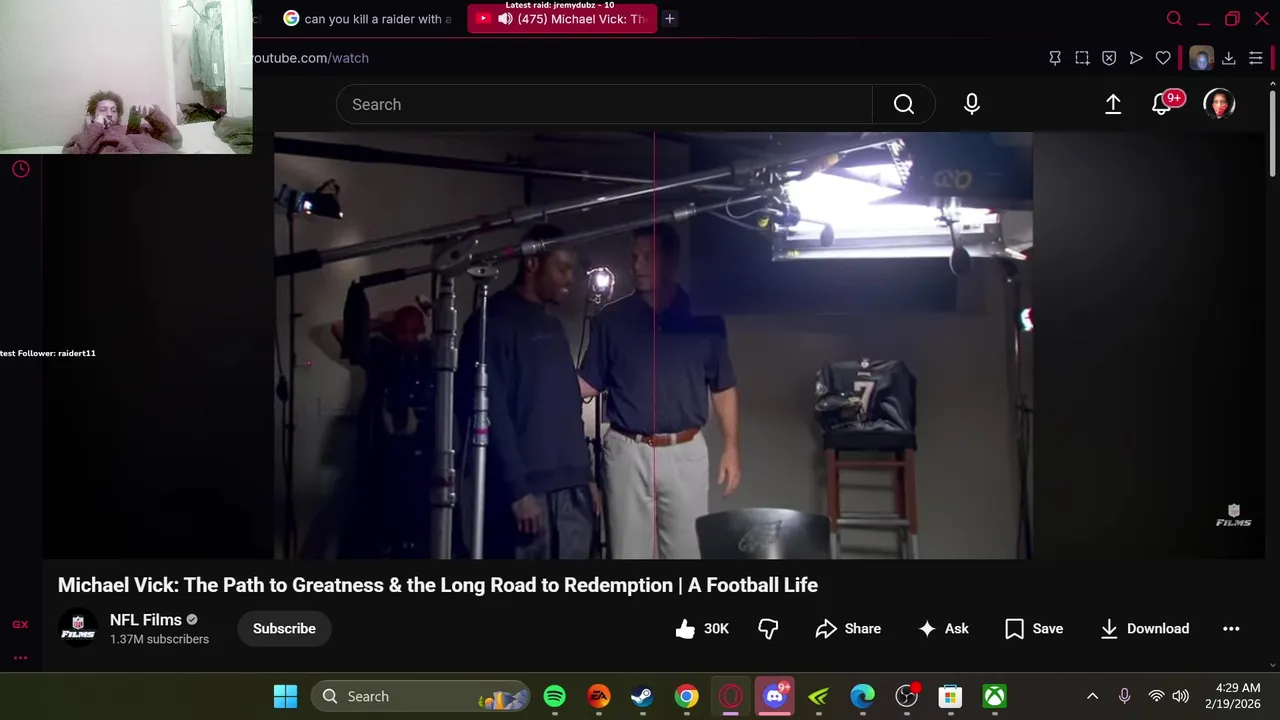Click the Share button

(x=848, y=628)
